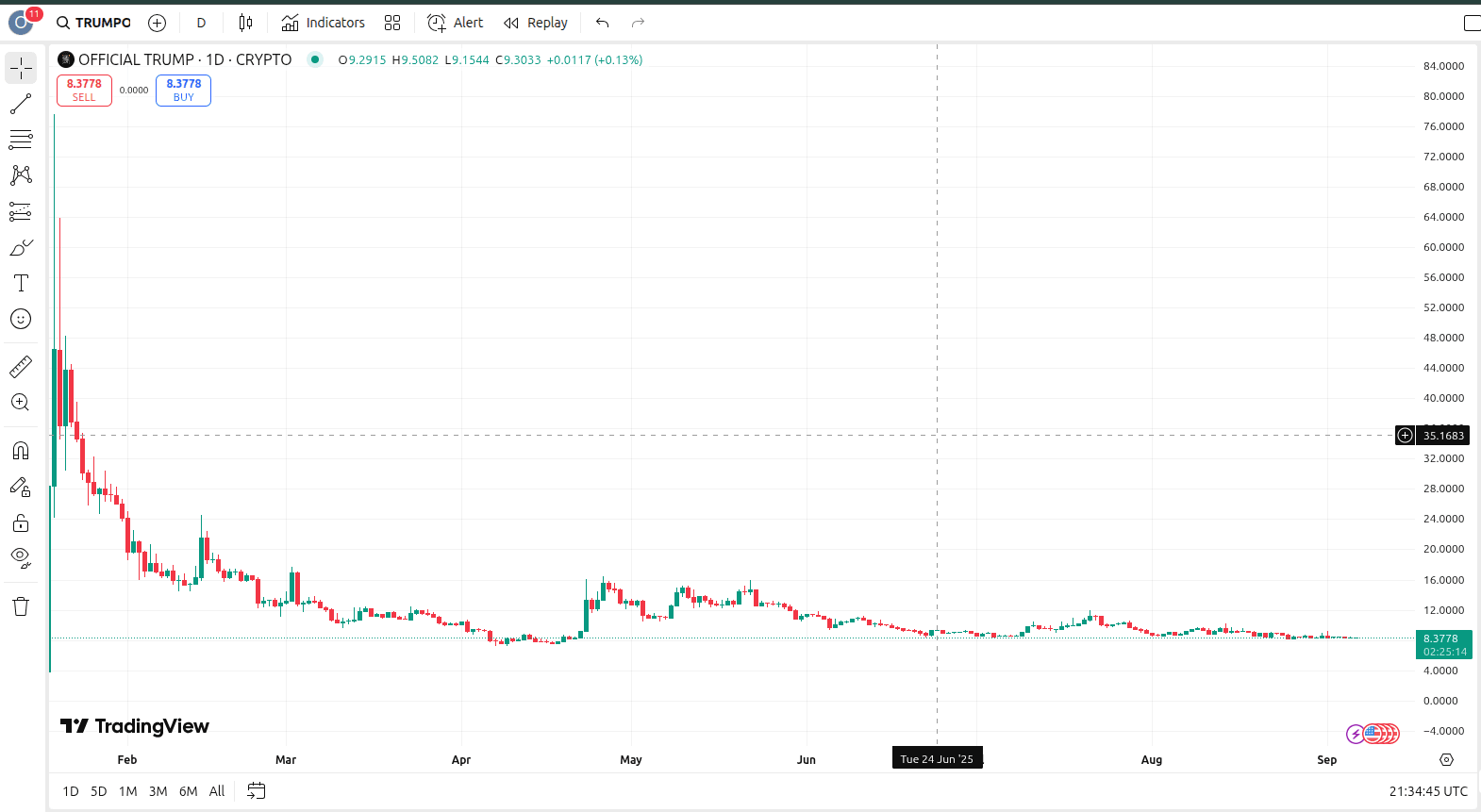Open the candlestick chart style selector
Image resolution: width=1481 pixels, height=812 pixels.
click(246, 23)
